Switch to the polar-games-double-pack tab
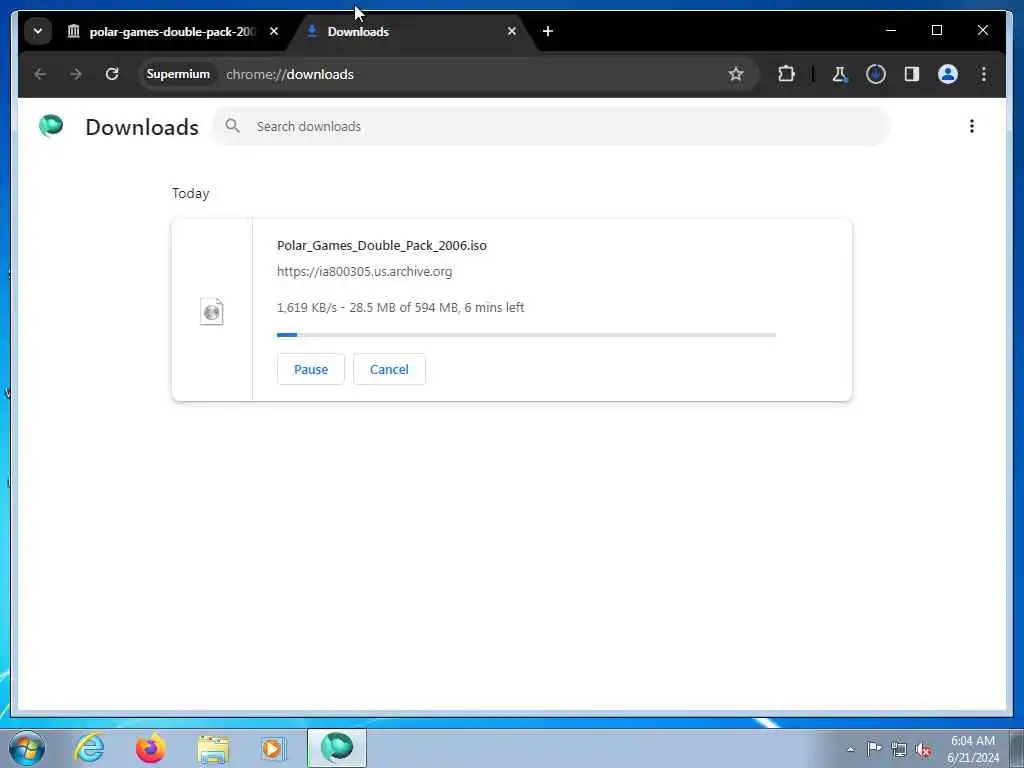The image size is (1024, 768). (163, 31)
